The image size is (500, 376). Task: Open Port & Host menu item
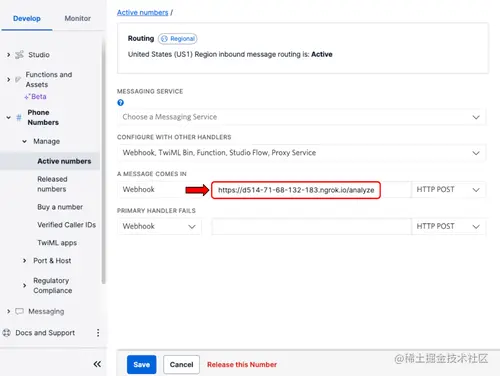pos(52,261)
